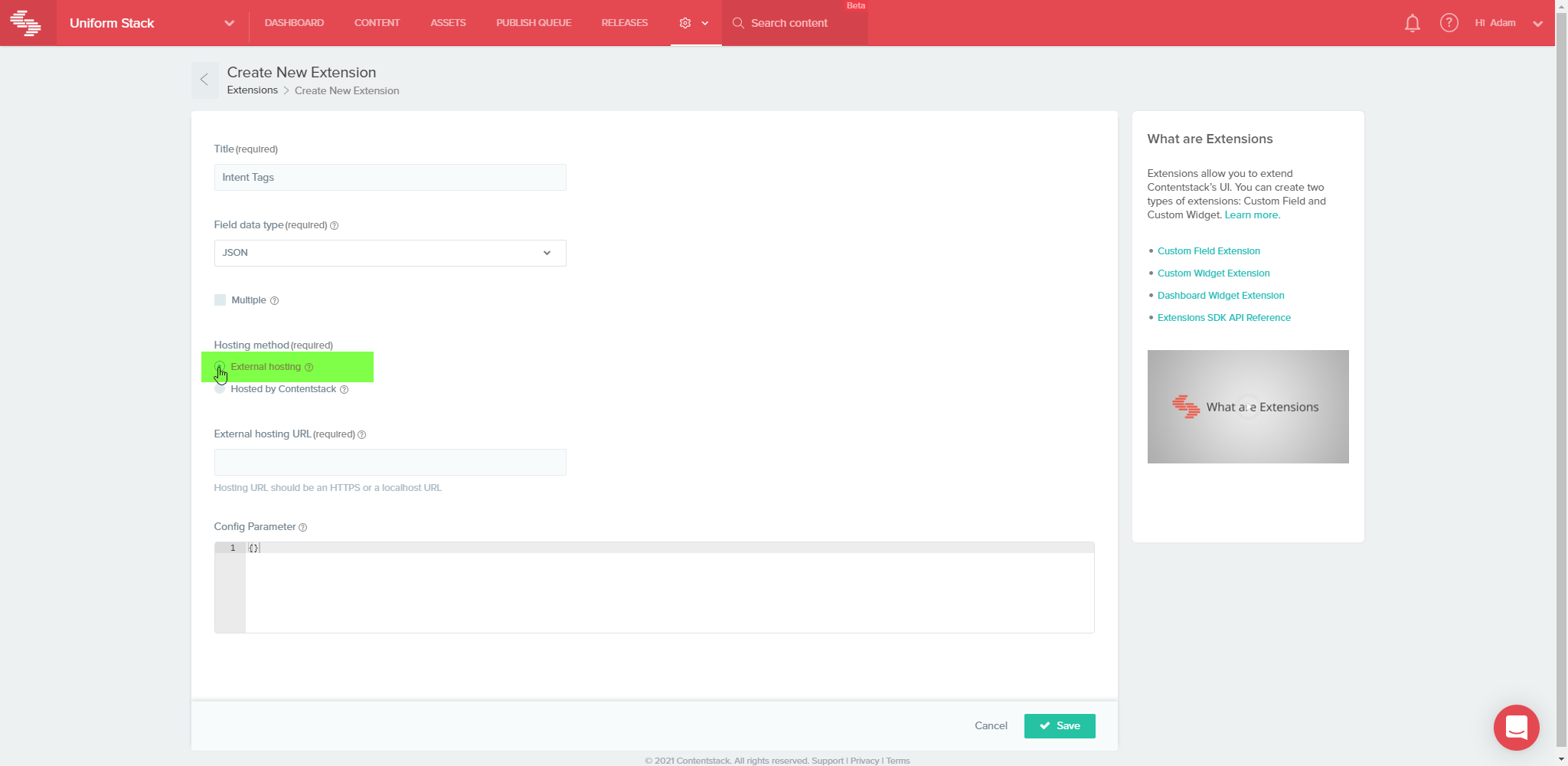Show help for External hosting URL

click(x=361, y=434)
